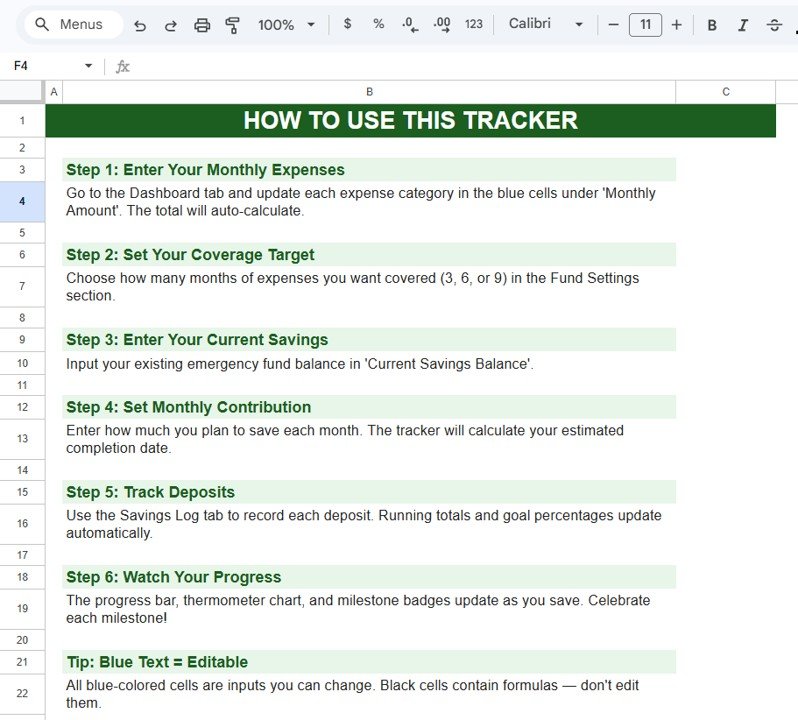This screenshot has width=798, height=720.
Task: Open the Calibri font dropdown
Action: pyautogui.click(x=545, y=24)
